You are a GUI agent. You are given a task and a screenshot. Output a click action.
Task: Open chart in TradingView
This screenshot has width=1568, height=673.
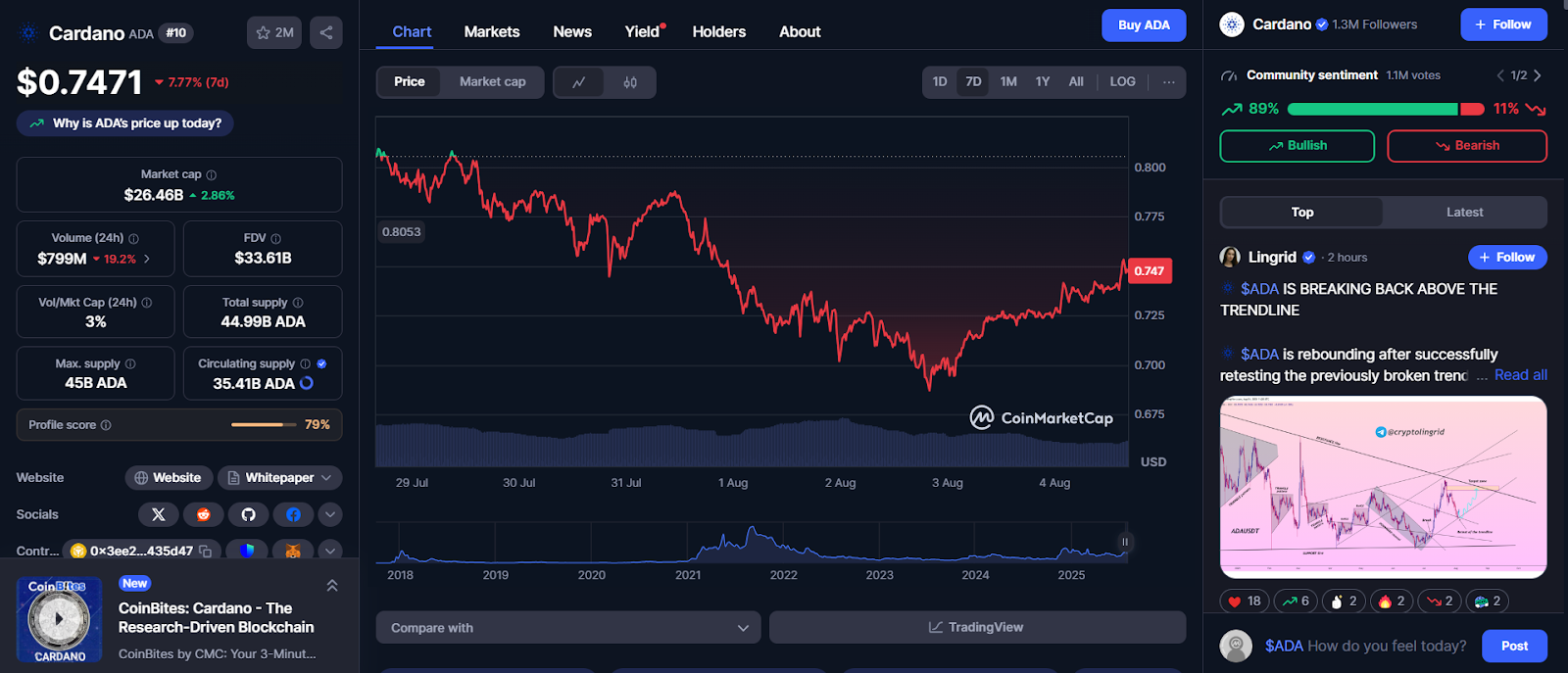pyautogui.click(x=977, y=628)
